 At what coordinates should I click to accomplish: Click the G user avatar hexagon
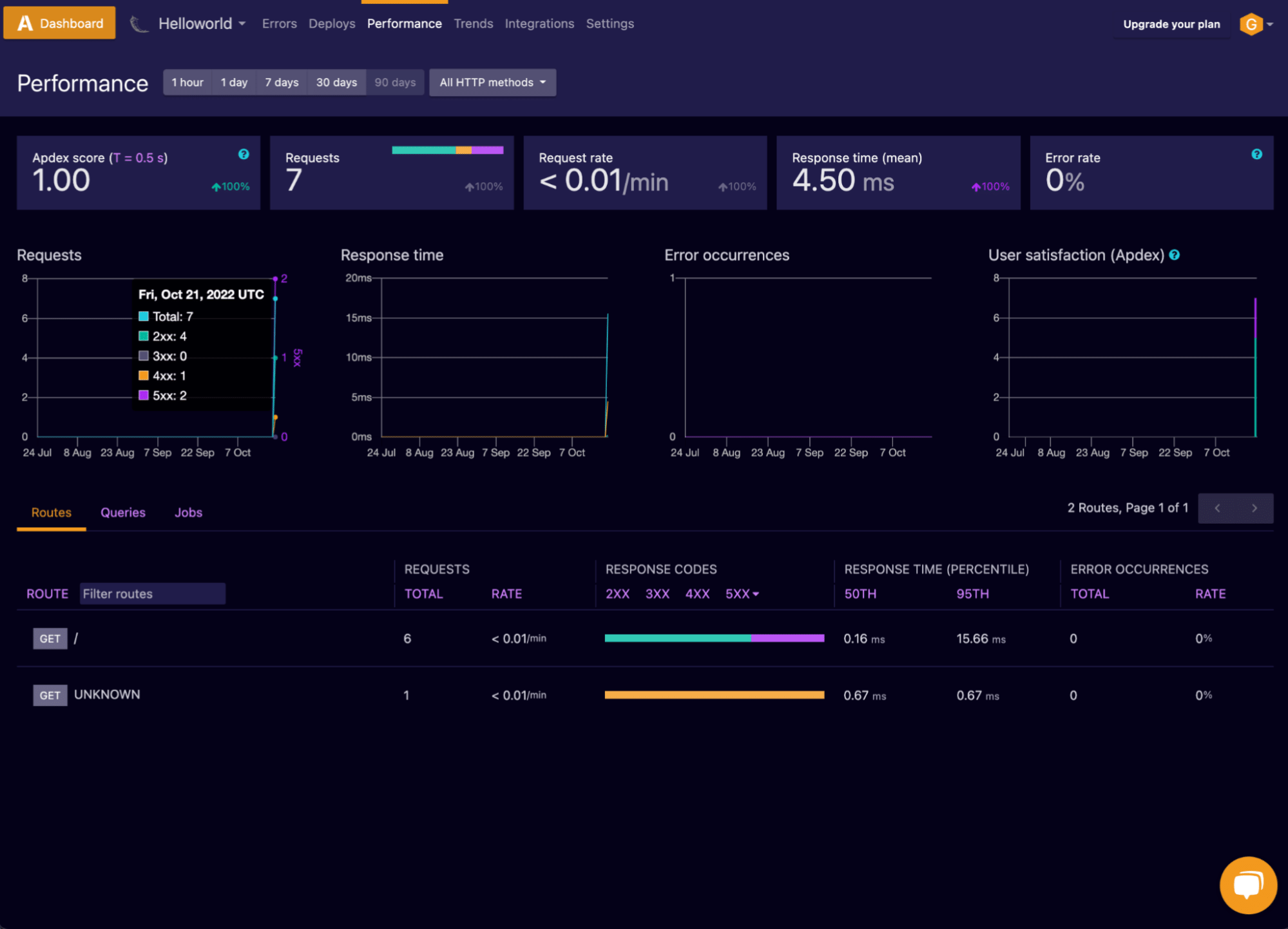click(x=1250, y=23)
